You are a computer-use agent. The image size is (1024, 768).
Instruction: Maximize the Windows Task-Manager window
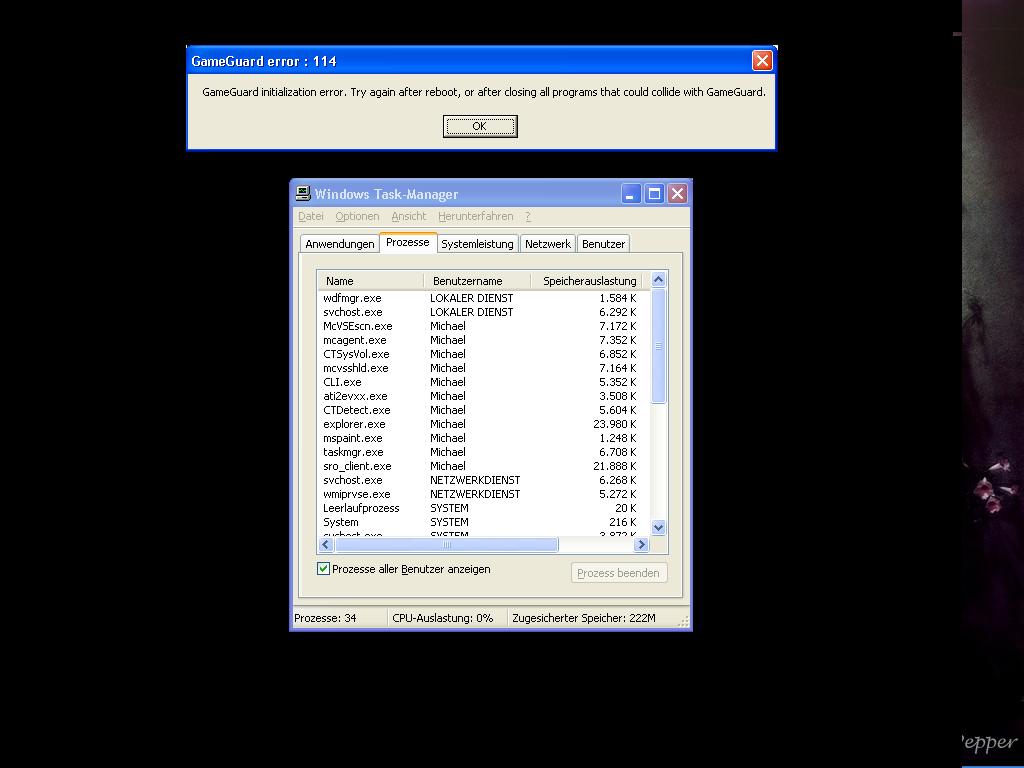pyautogui.click(x=654, y=194)
